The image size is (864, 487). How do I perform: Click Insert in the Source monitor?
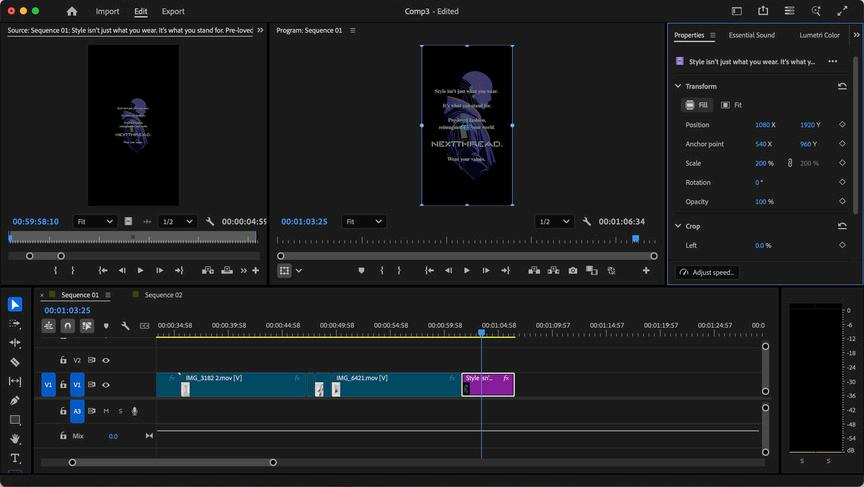click(208, 270)
